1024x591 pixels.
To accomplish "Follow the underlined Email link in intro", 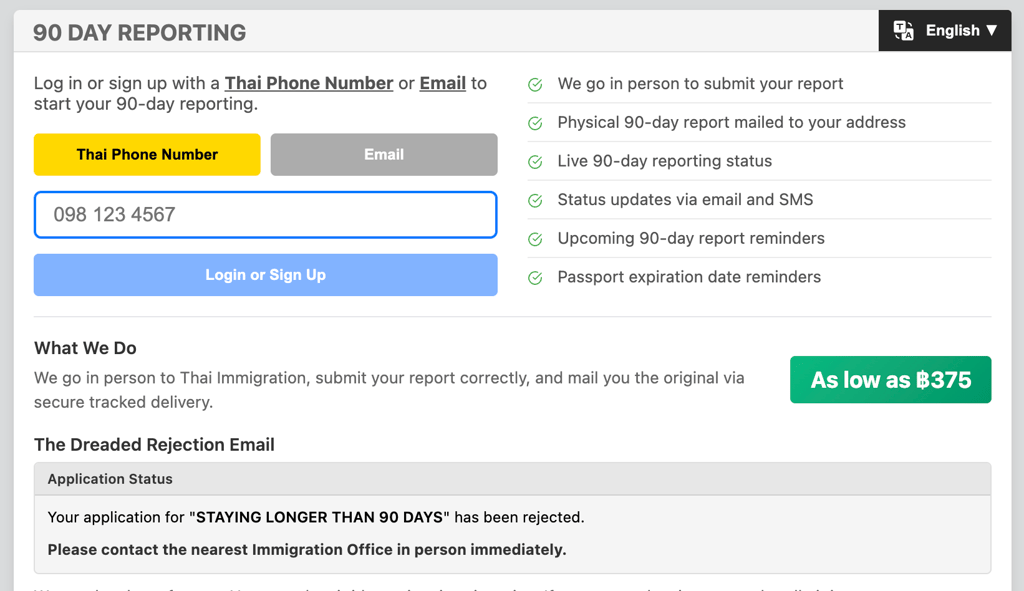I will tap(443, 83).
